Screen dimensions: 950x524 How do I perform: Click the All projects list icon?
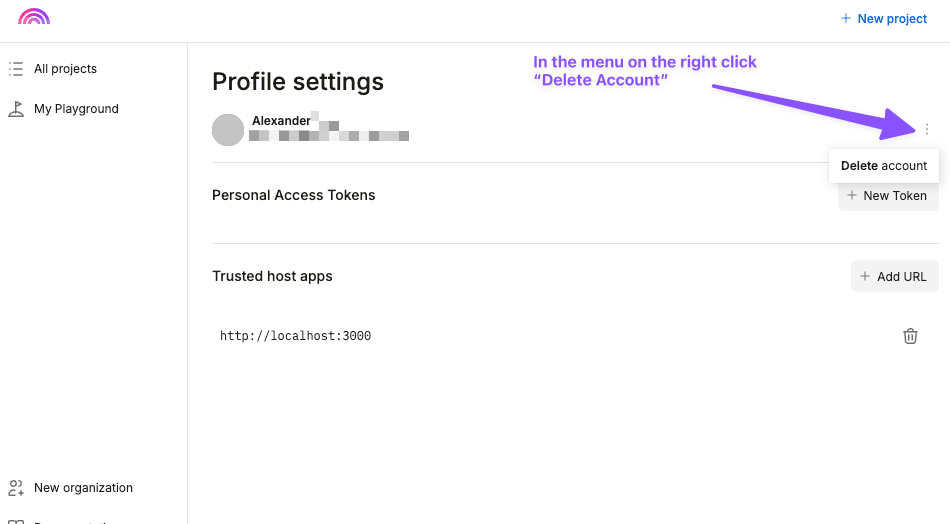[16, 69]
